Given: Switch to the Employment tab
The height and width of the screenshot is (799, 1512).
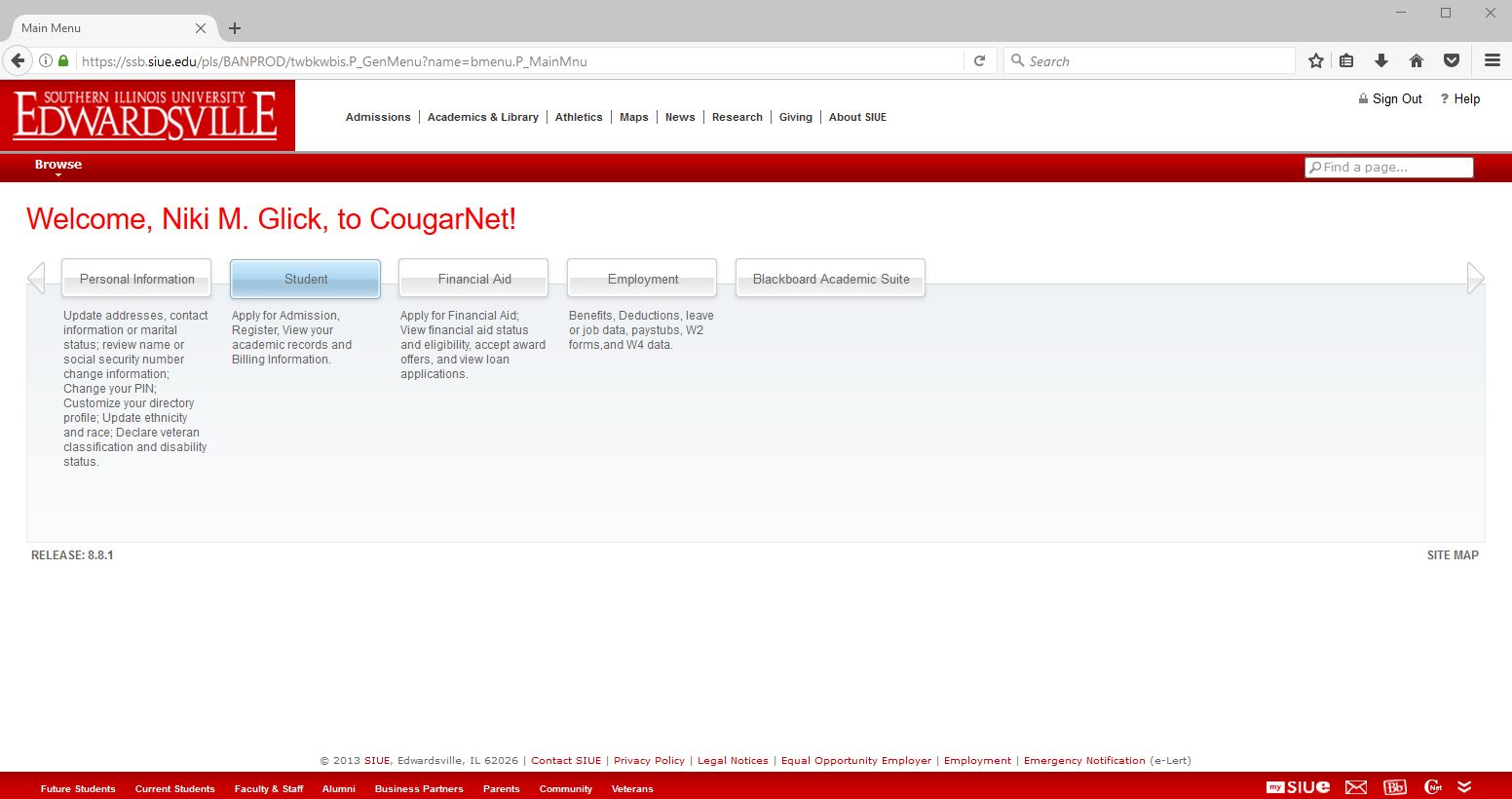Looking at the screenshot, I should (642, 279).
